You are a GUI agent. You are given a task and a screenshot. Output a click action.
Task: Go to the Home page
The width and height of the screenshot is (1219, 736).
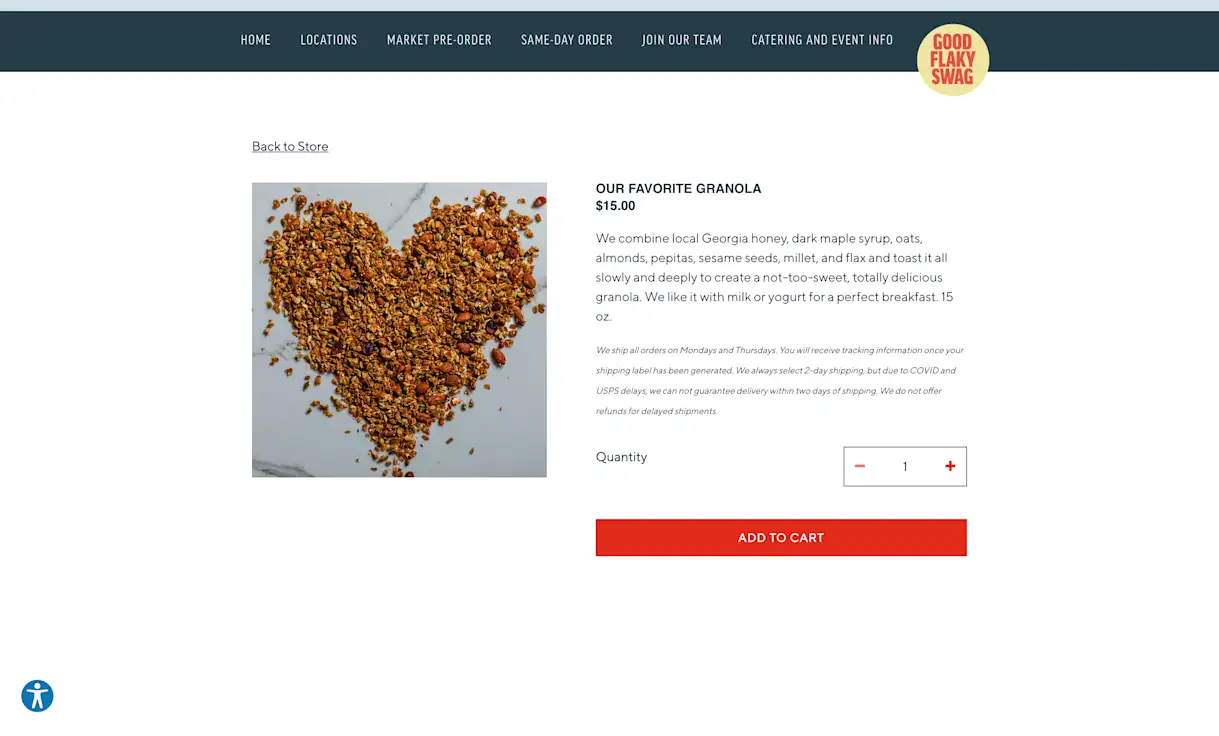click(256, 40)
